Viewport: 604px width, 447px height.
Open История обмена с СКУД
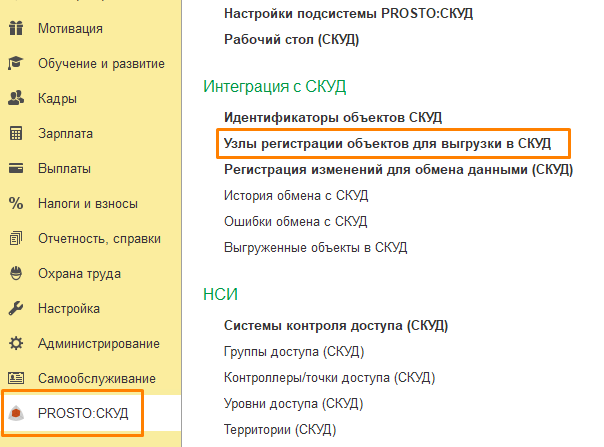coord(296,195)
